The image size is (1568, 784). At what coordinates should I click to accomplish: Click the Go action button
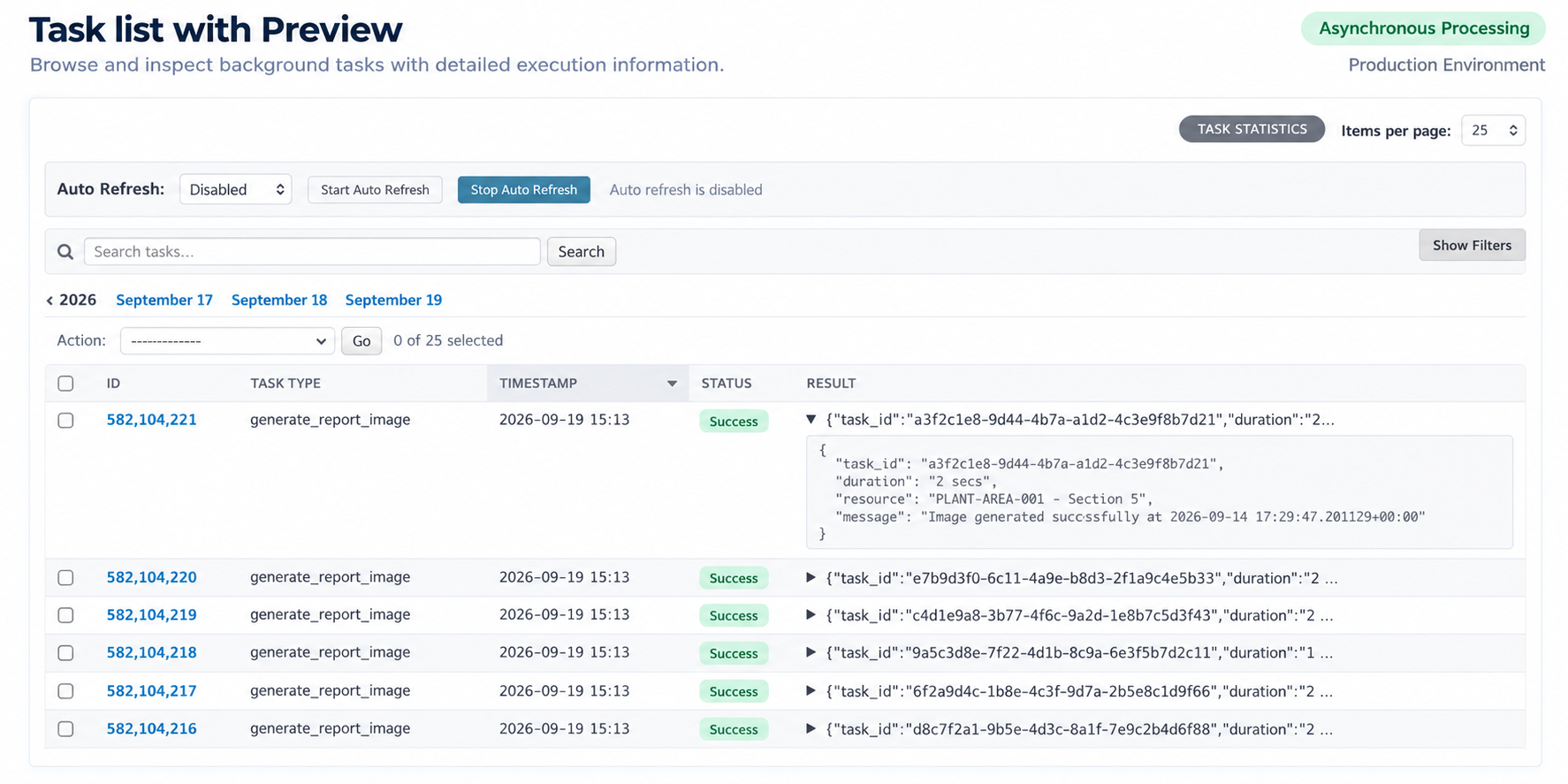362,341
